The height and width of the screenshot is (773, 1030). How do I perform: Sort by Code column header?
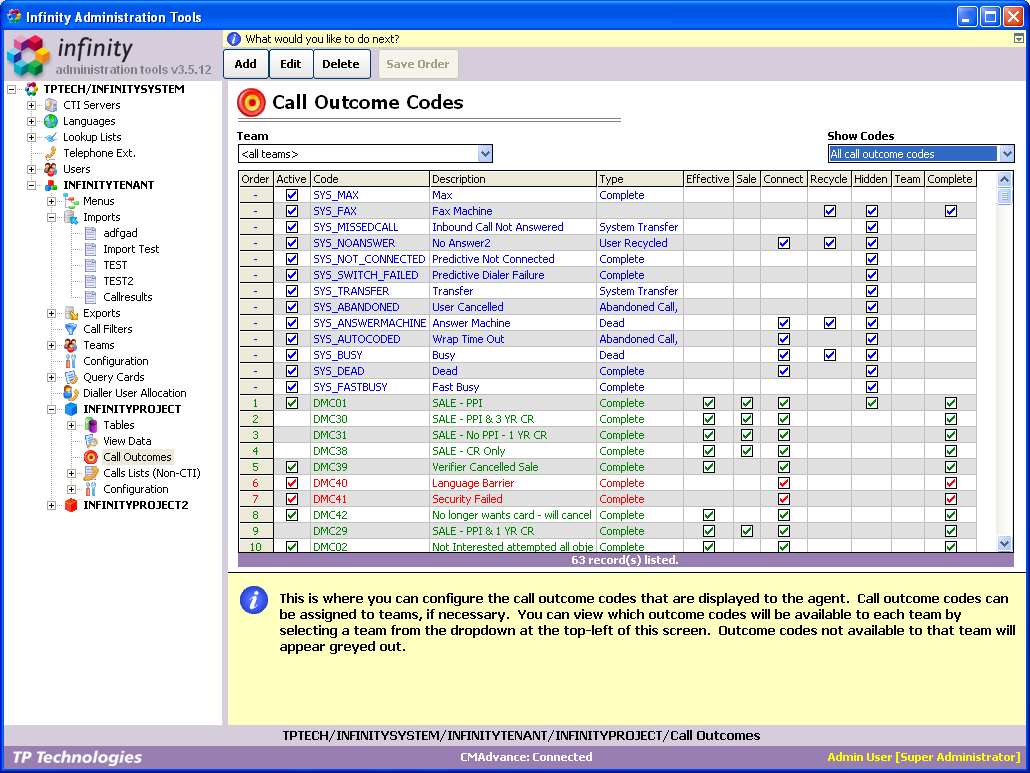pos(370,179)
